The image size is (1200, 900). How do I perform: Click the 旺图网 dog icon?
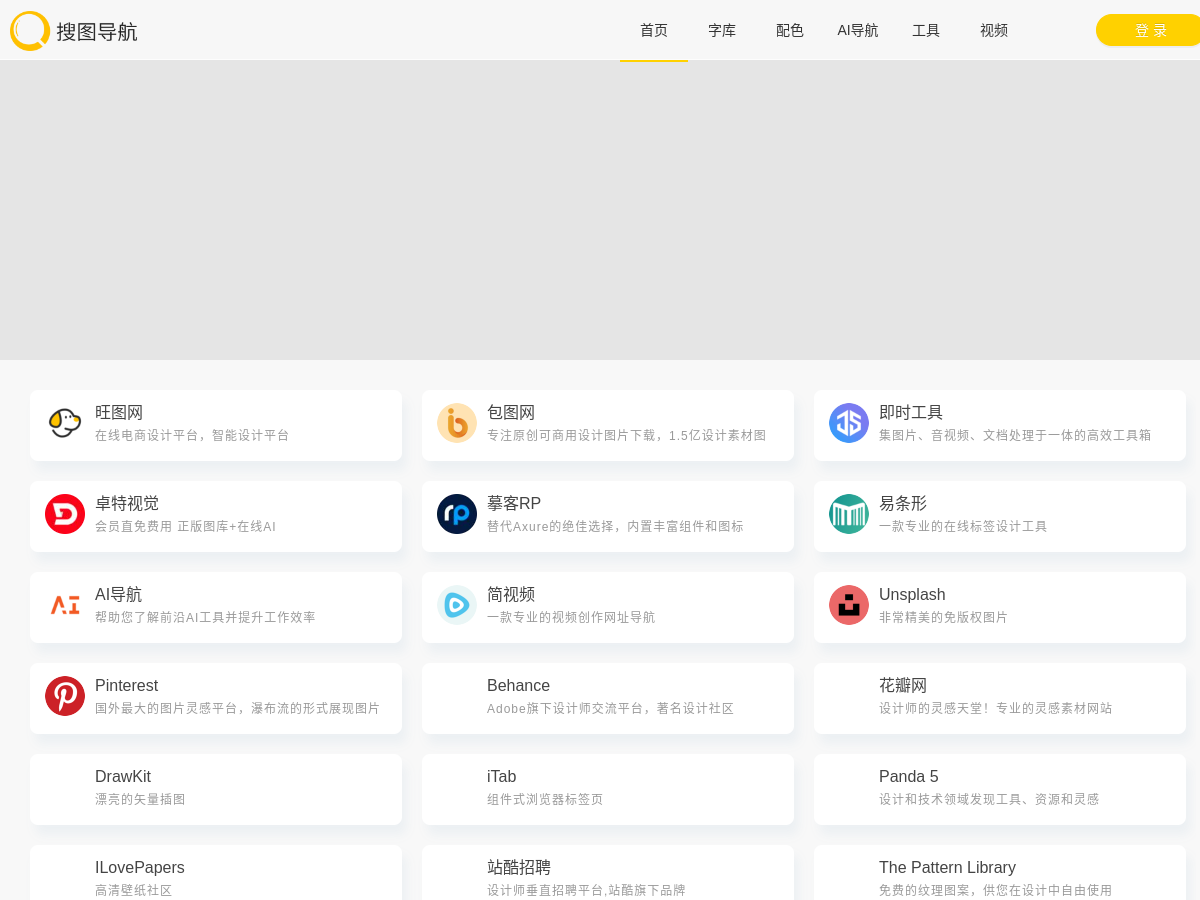coord(65,423)
